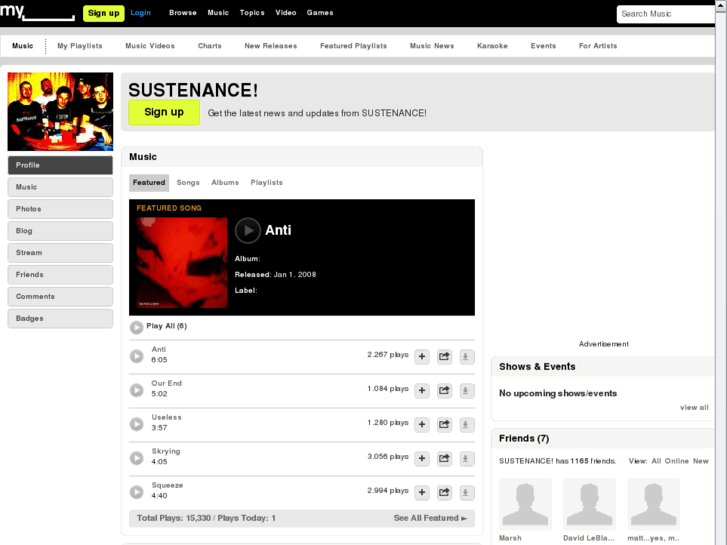The width and height of the screenshot is (727, 545).
Task: Play the Anti track in list
Action: 136,356
